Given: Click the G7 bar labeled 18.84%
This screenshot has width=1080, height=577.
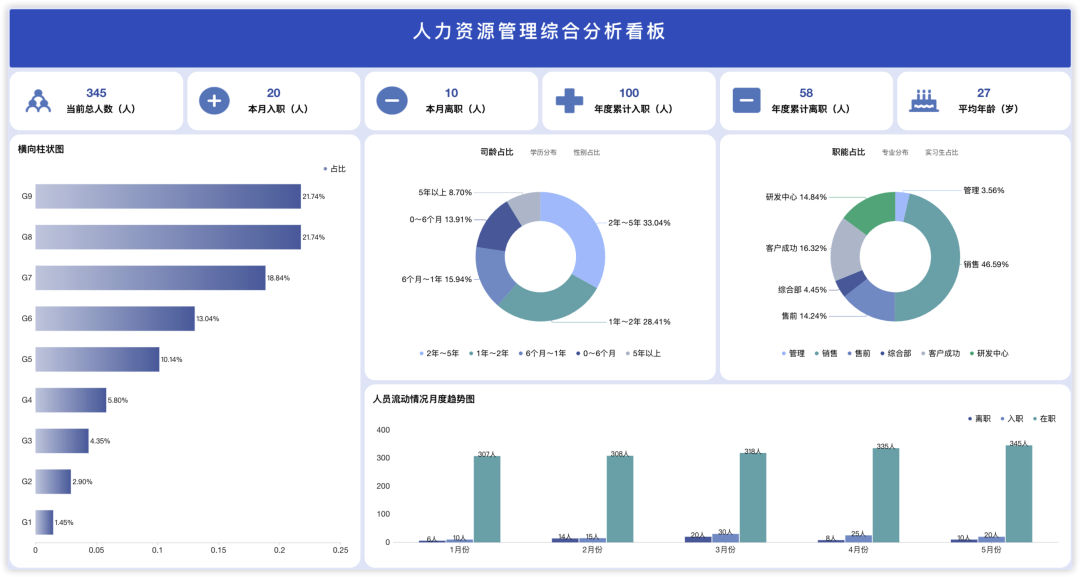Looking at the screenshot, I should point(150,277).
